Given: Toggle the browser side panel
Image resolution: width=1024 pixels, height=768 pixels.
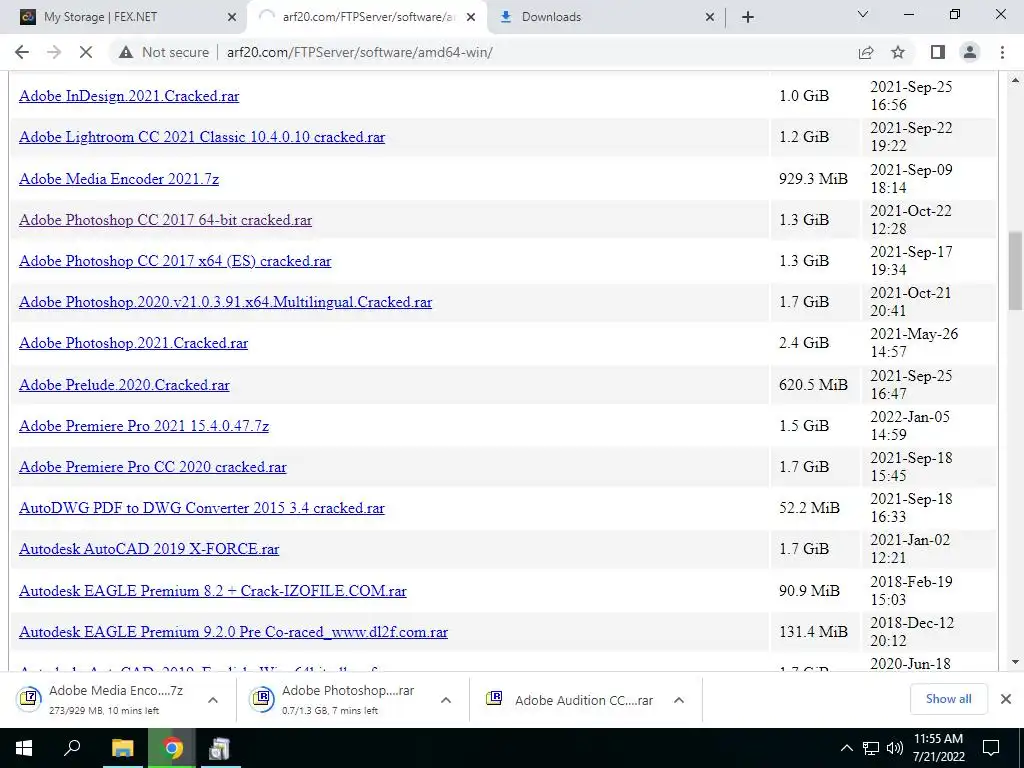Looking at the screenshot, I should [938, 52].
